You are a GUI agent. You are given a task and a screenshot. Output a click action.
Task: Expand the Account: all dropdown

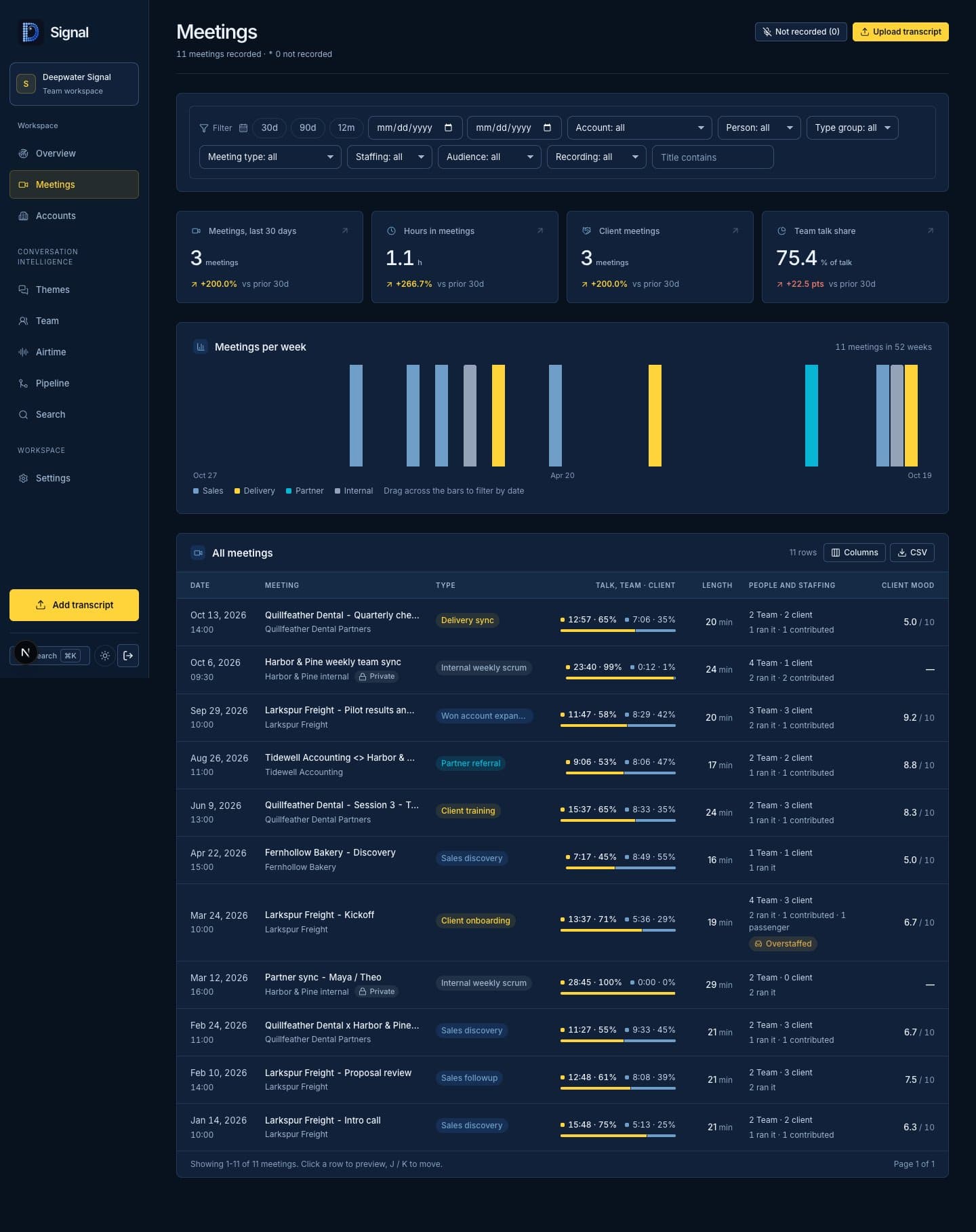(639, 127)
